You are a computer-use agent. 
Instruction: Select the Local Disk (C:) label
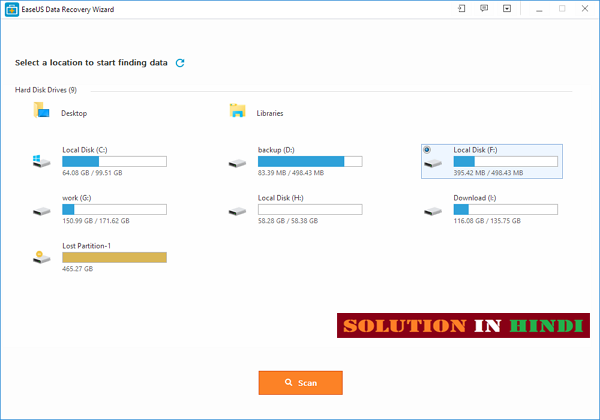coord(85,150)
